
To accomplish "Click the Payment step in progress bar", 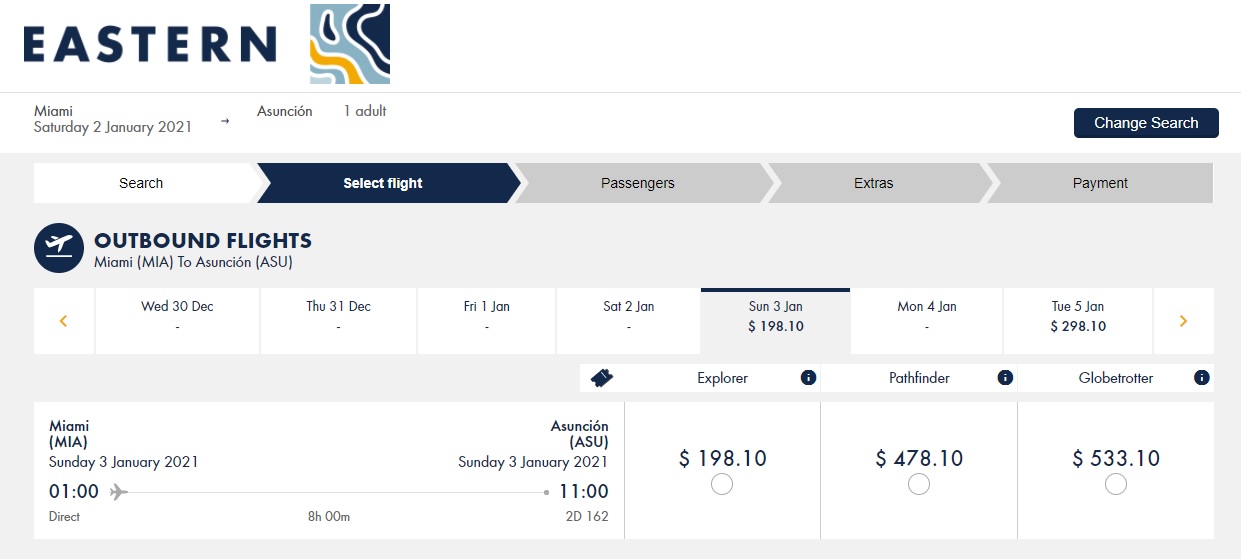I will 1100,183.
